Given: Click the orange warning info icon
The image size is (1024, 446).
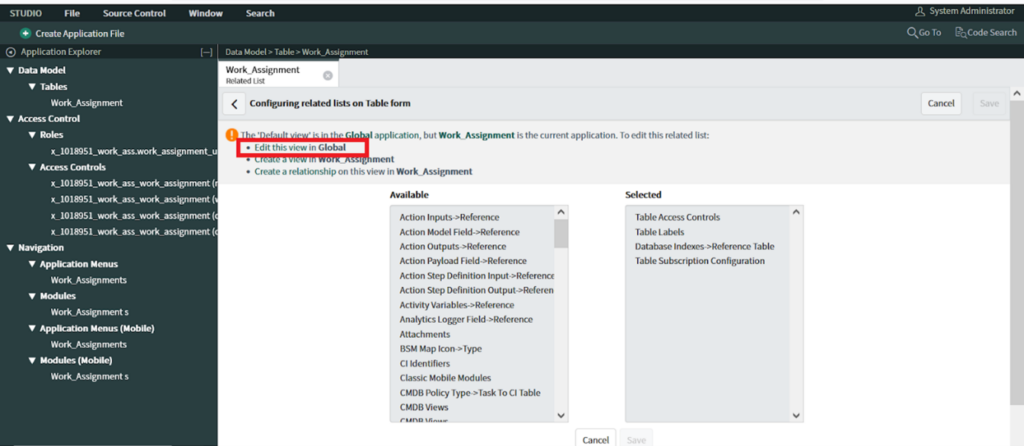Looking at the screenshot, I should click(231, 134).
